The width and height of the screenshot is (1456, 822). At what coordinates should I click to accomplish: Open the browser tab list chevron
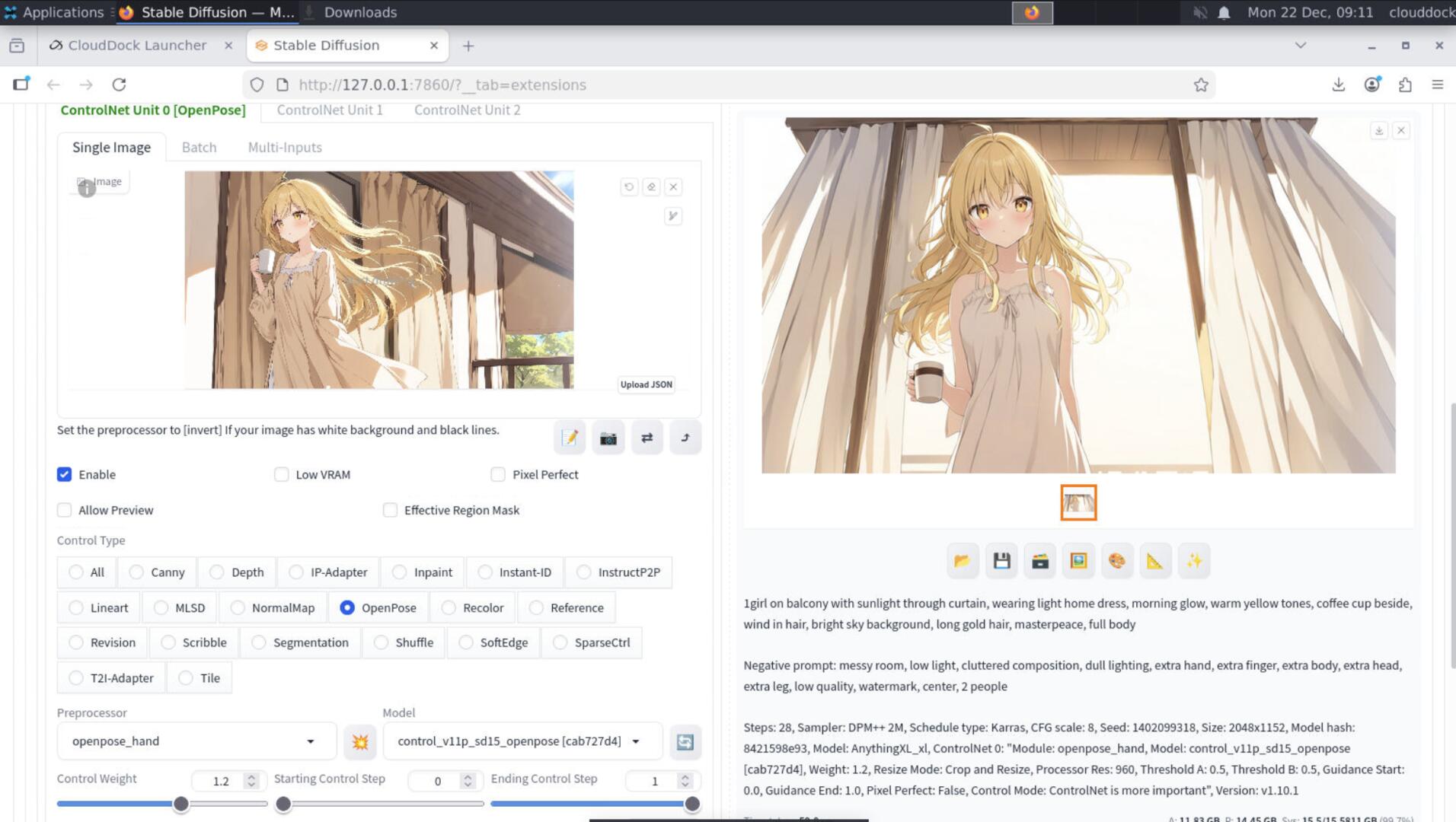coord(1300,46)
